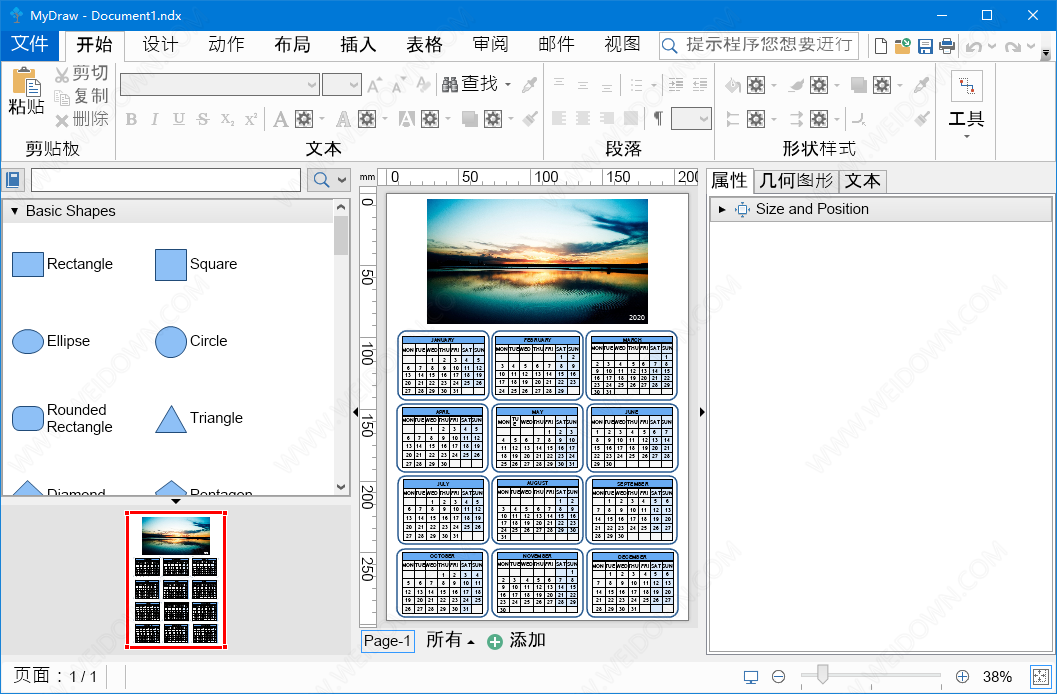Collapse the Basic Shapes category

(x=15, y=211)
